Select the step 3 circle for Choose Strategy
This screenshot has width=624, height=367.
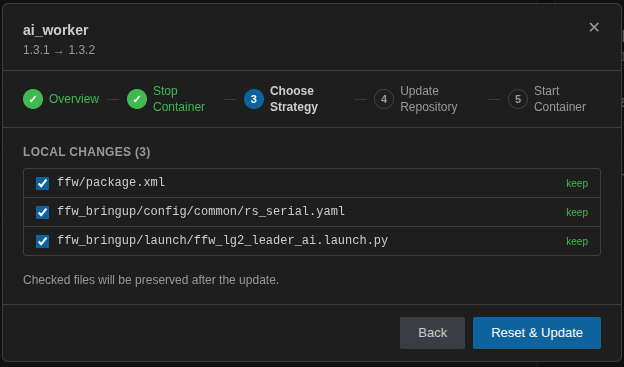click(x=254, y=99)
